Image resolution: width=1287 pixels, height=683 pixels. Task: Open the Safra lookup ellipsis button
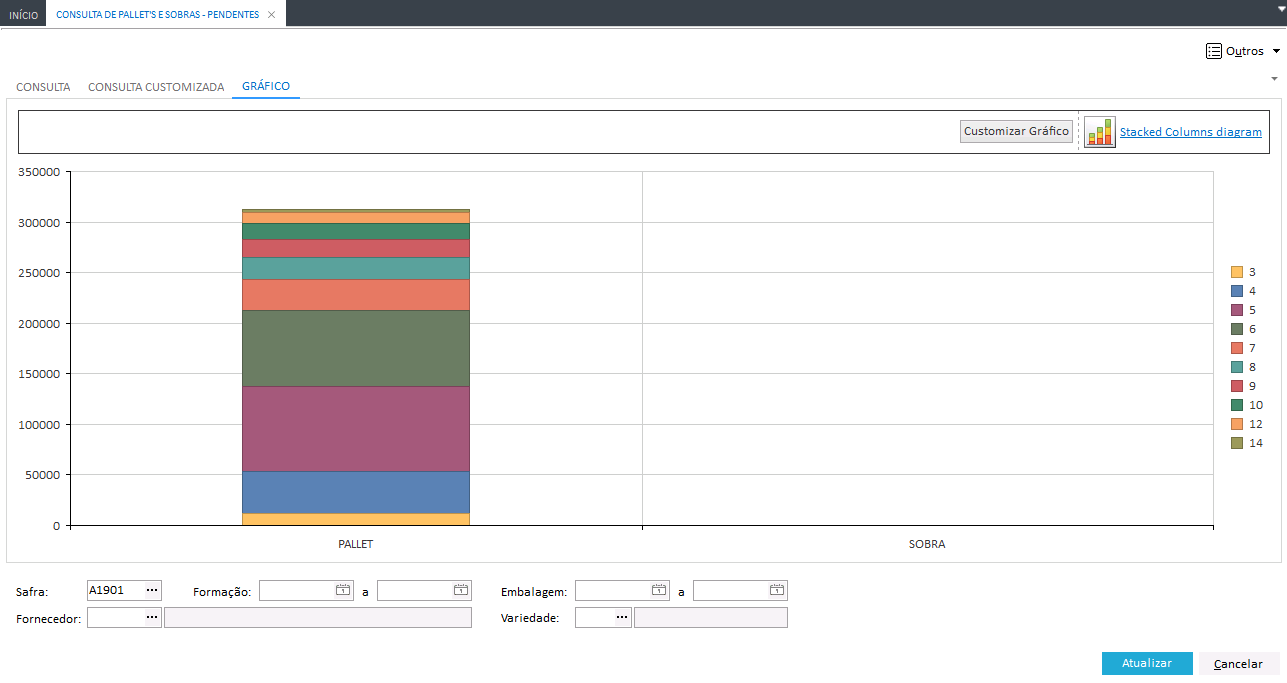[152, 591]
